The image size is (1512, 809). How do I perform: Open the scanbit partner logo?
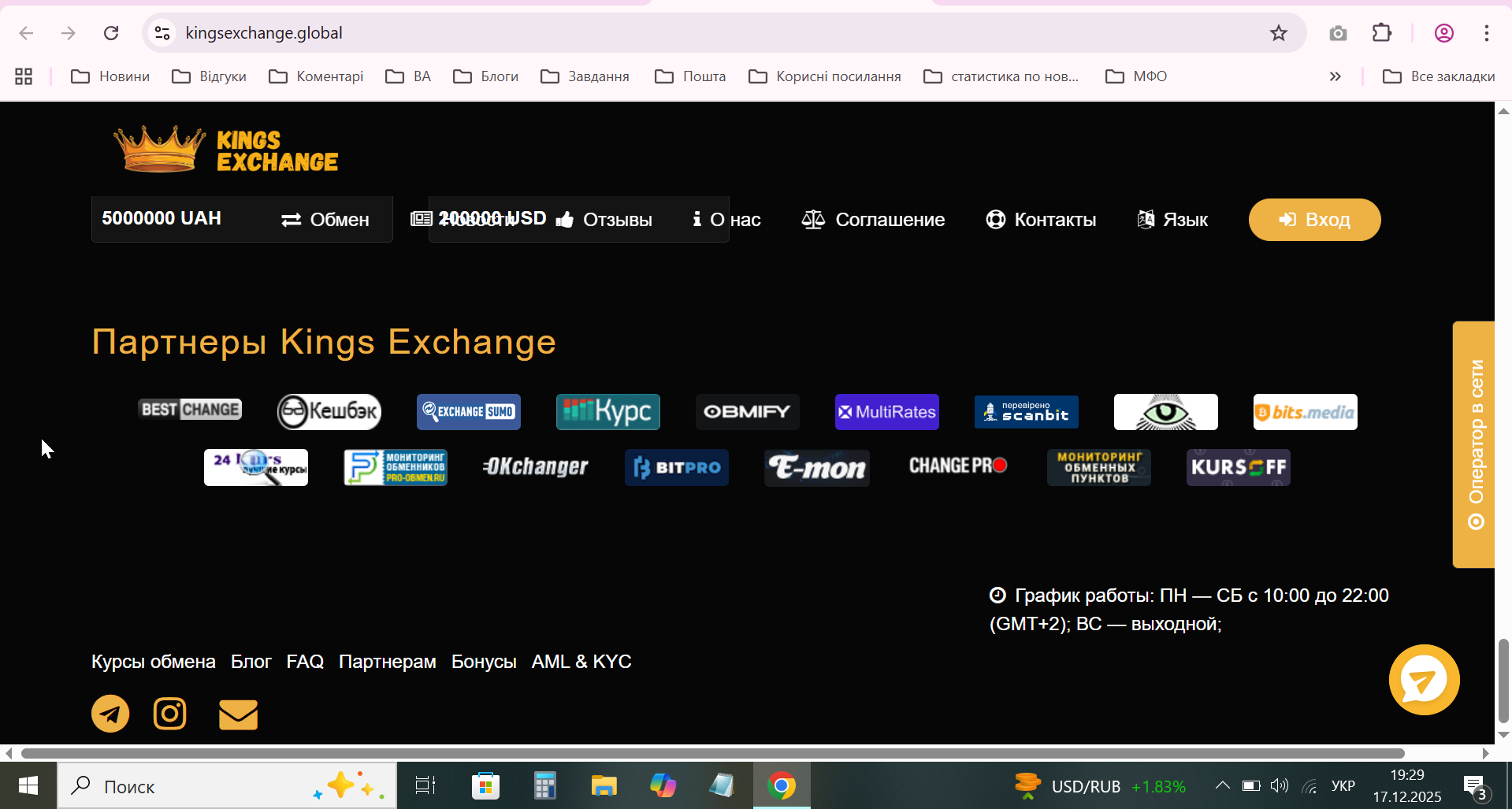click(x=1027, y=411)
